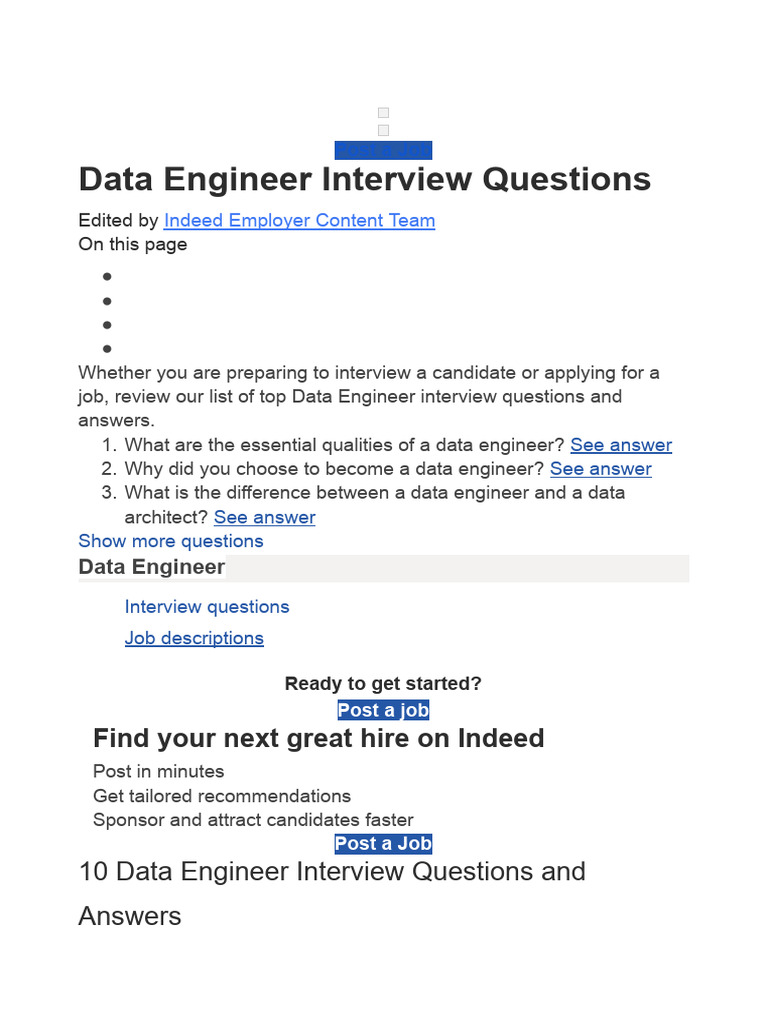Click the fourth bullet under On this page
The height and width of the screenshot is (1024, 768).
(x=107, y=349)
